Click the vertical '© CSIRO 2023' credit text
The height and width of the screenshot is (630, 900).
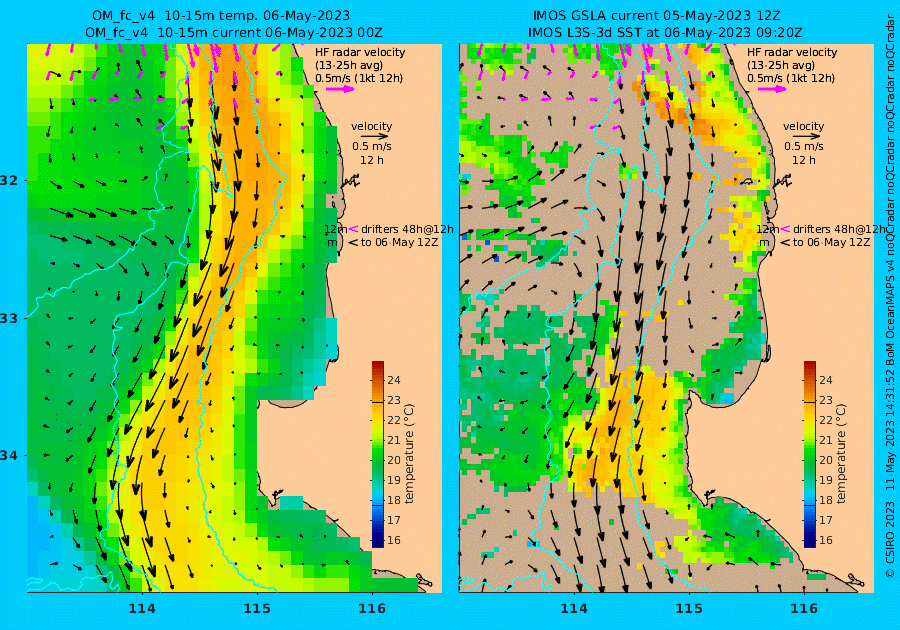tap(890, 539)
